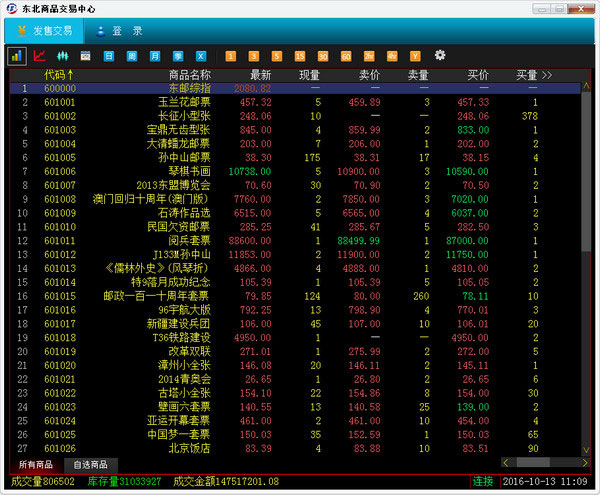Select the 长征小型张 row
The width and height of the screenshot is (600, 495).
pyautogui.click(x=295, y=116)
